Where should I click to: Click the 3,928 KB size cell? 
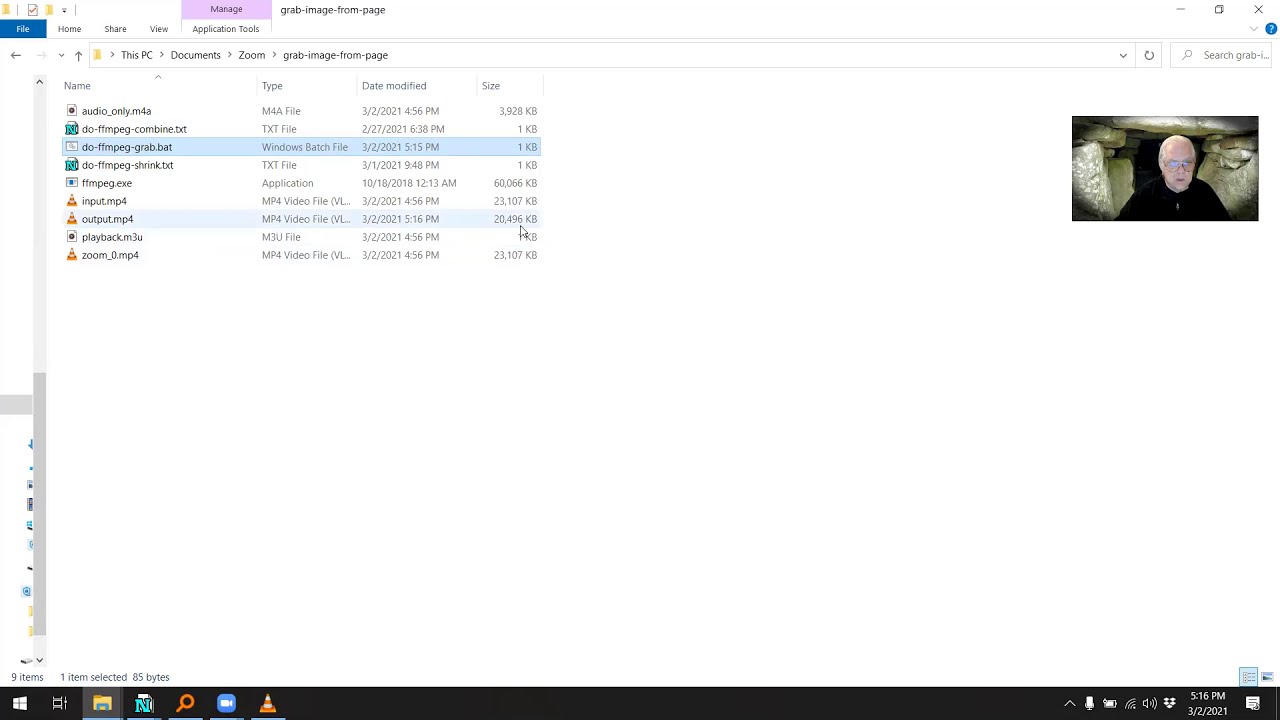(518, 111)
